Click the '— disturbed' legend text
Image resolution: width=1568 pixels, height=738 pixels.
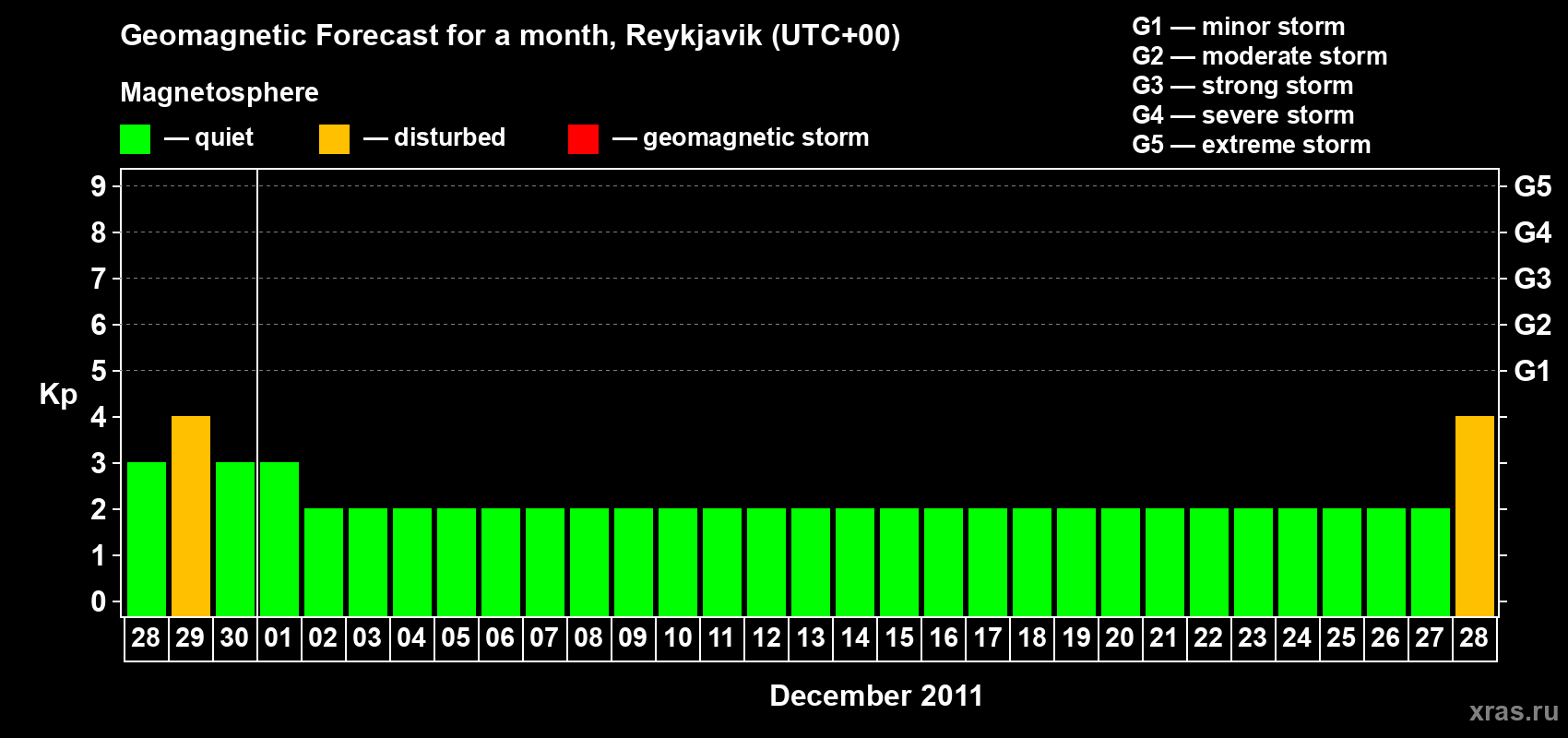click(x=434, y=137)
